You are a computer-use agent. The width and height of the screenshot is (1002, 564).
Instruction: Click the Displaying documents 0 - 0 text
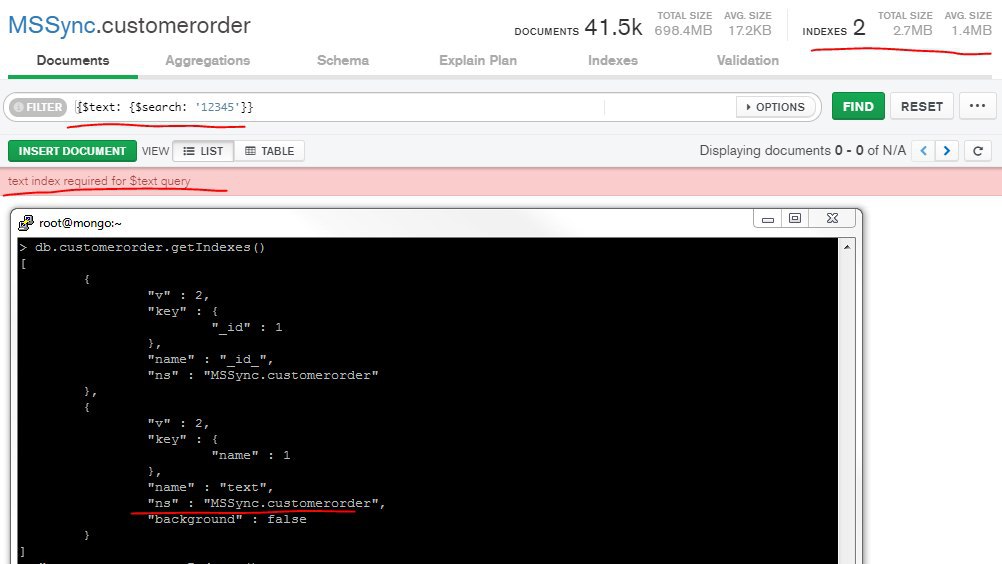tap(803, 151)
